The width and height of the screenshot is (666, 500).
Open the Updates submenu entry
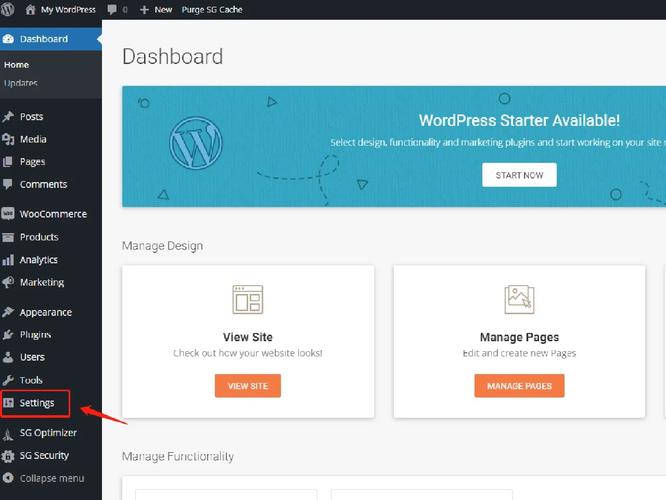coord(20,83)
